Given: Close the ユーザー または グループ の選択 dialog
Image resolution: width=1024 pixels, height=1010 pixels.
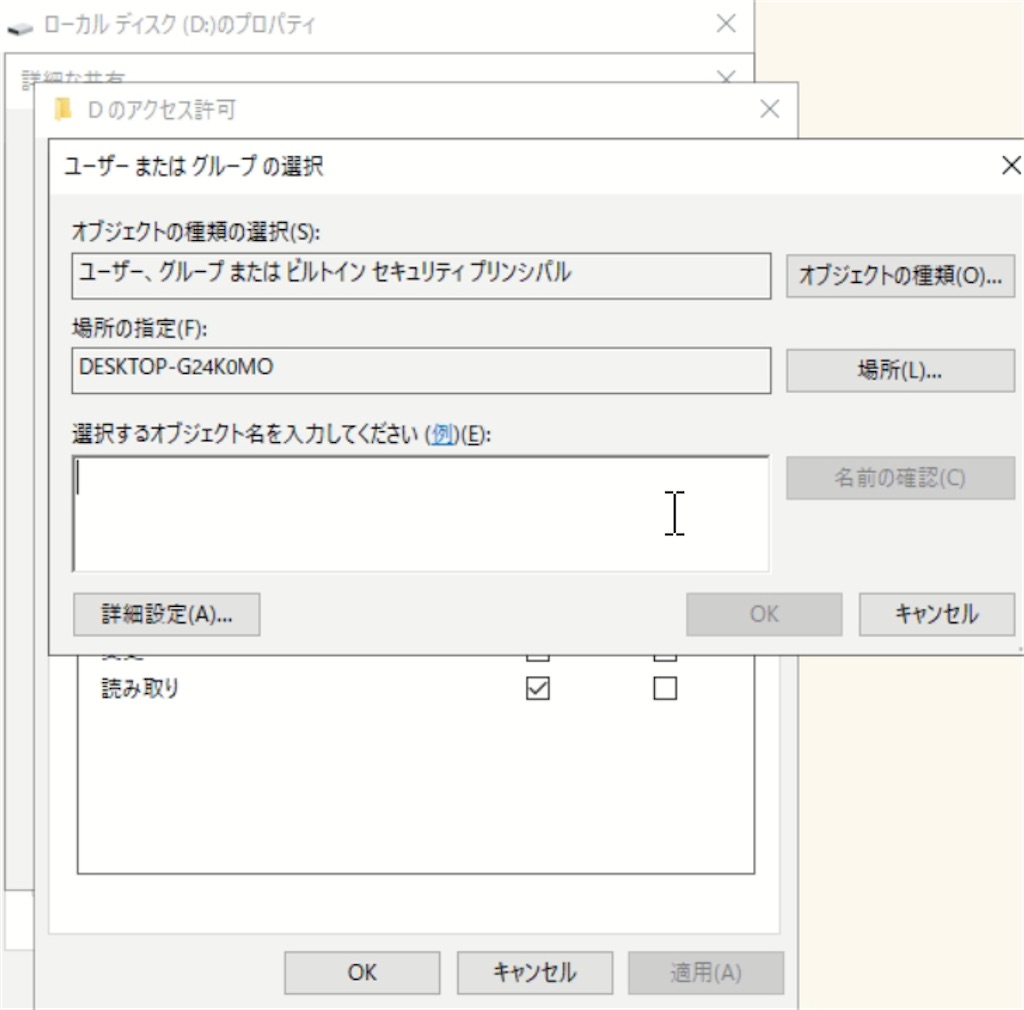Looking at the screenshot, I should [1011, 165].
